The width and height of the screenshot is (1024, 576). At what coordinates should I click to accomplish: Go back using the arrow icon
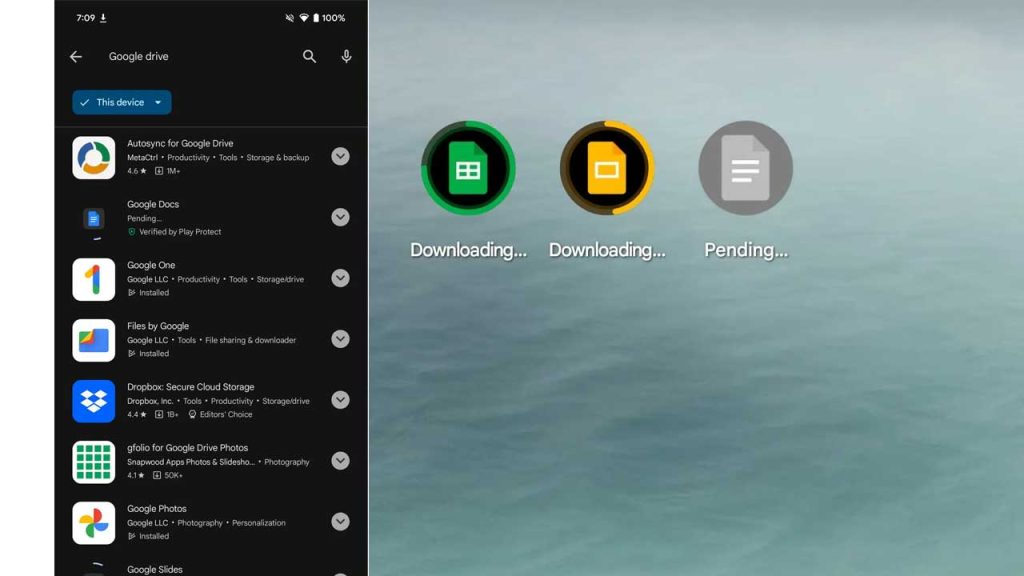[76, 57]
